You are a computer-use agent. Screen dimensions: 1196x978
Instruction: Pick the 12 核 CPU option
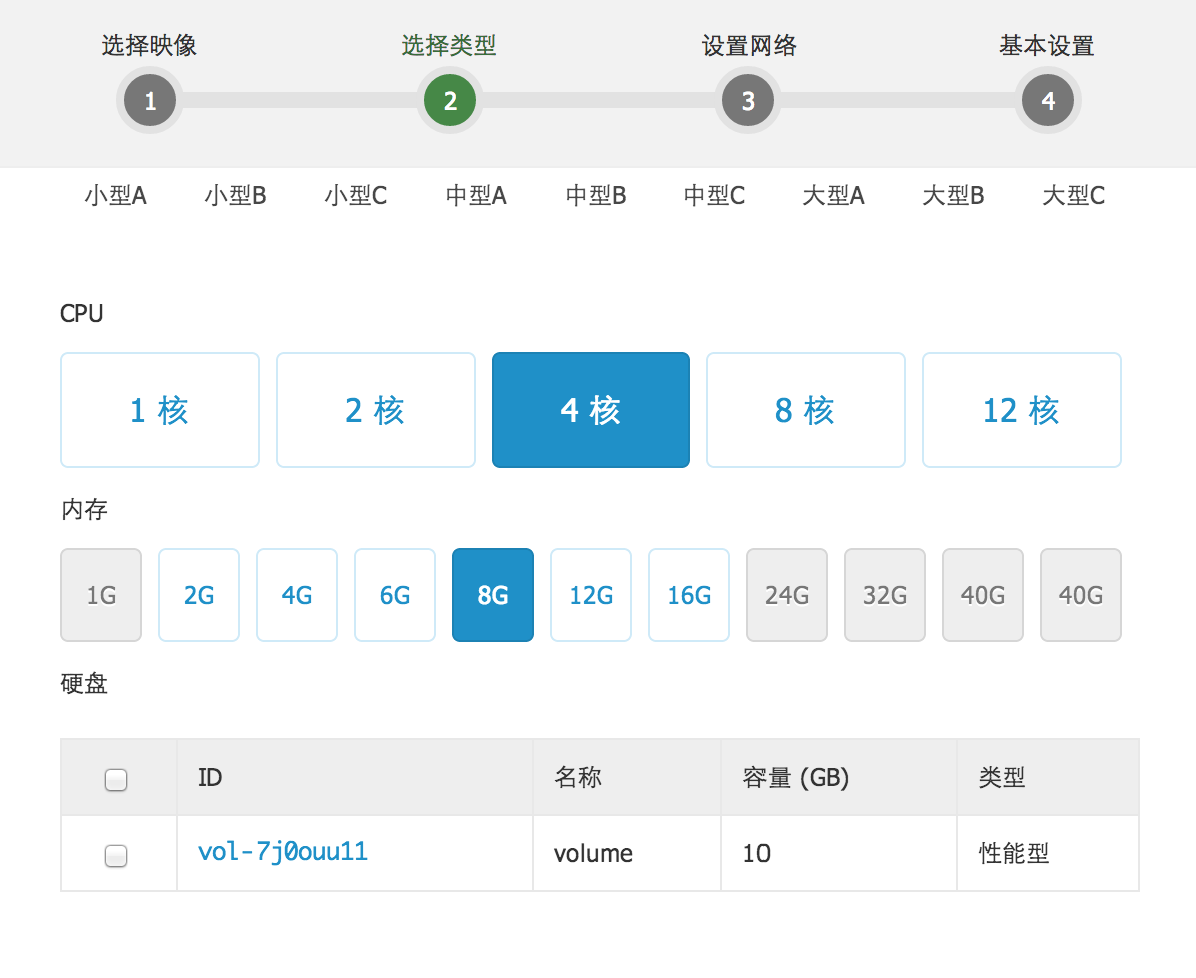pyautogui.click(x=1021, y=410)
